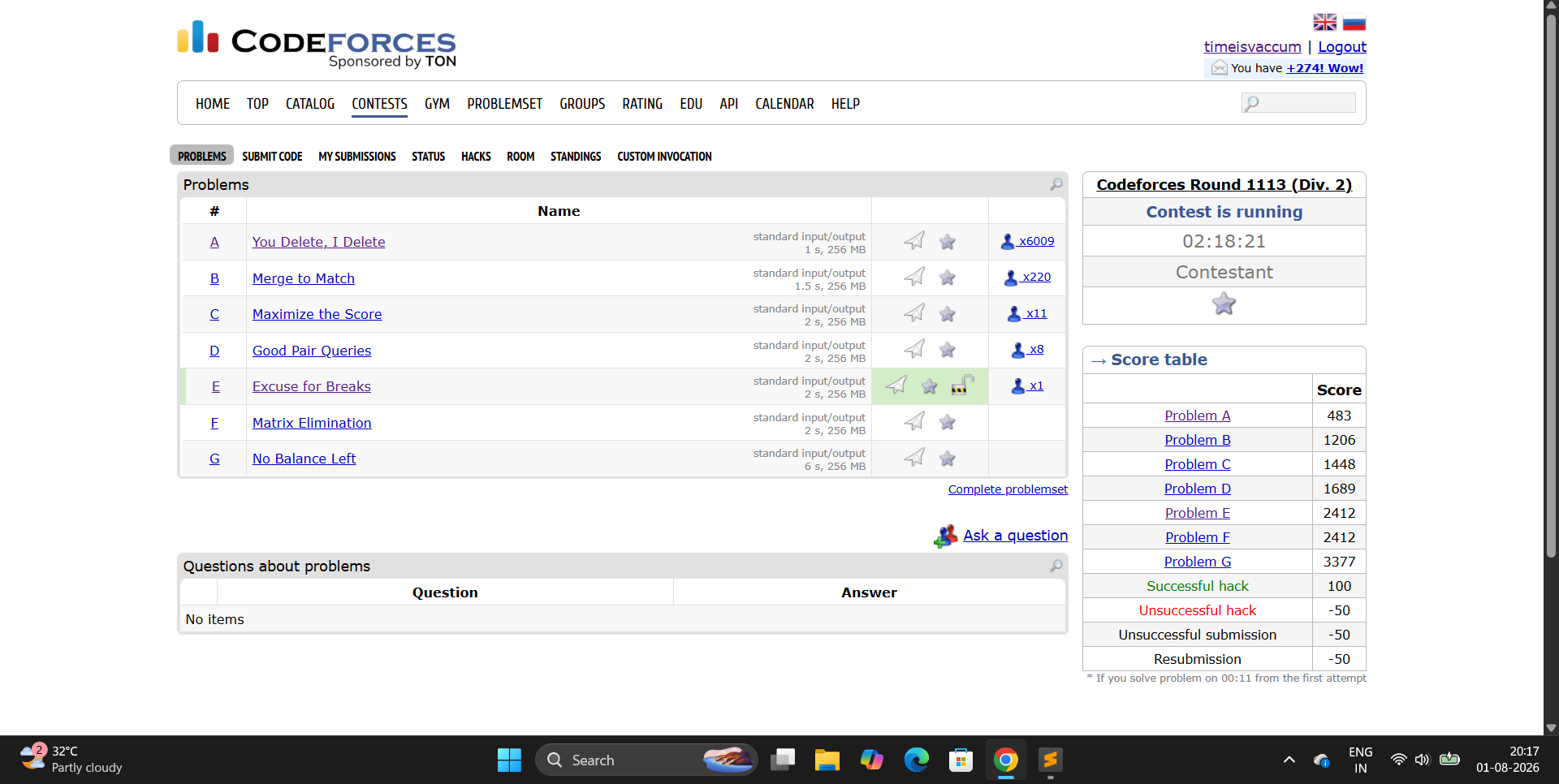Open problem 'No Balance Left'
The width and height of the screenshot is (1559, 784).
[304, 459]
